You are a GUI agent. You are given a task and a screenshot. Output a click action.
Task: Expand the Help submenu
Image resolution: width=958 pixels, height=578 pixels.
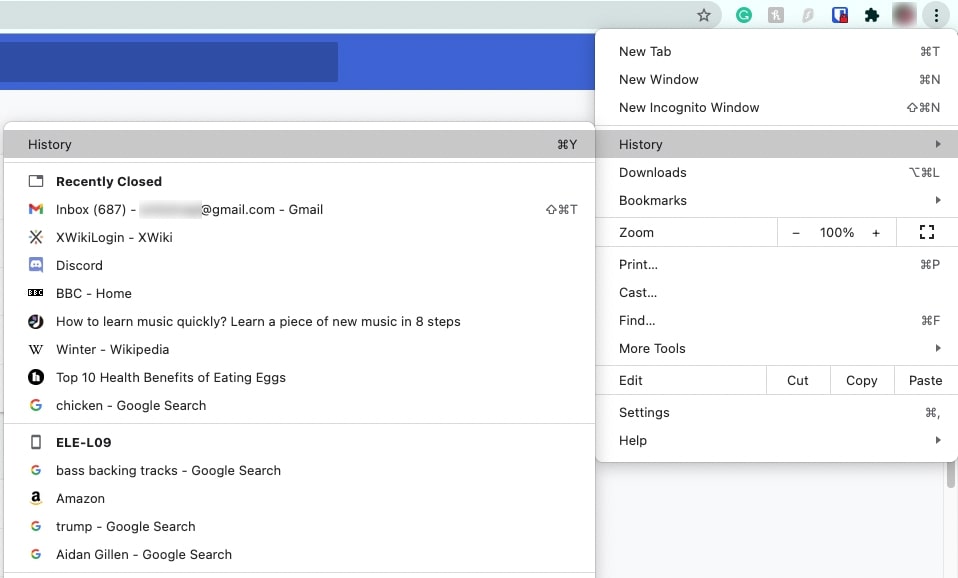point(777,441)
